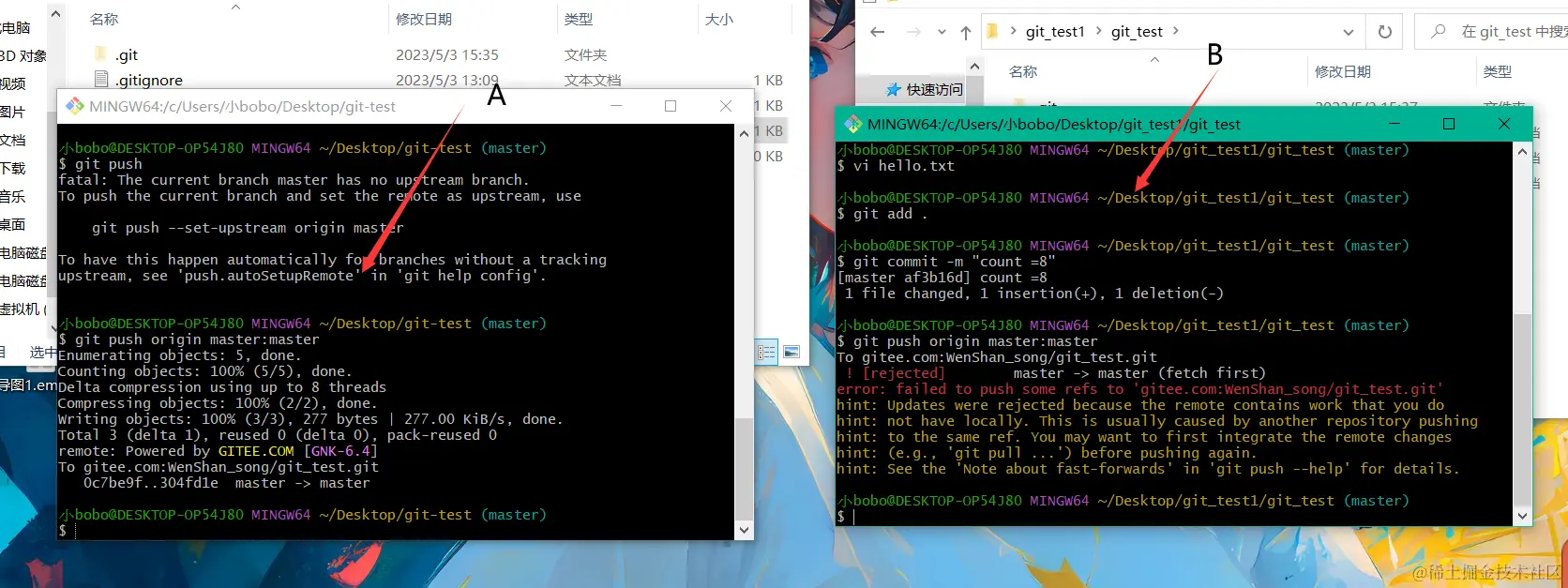The width and height of the screenshot is (1568, 588).
Task: Sort by 修改日期 in git_test Explorer
Action: [x=1342, y=71]
